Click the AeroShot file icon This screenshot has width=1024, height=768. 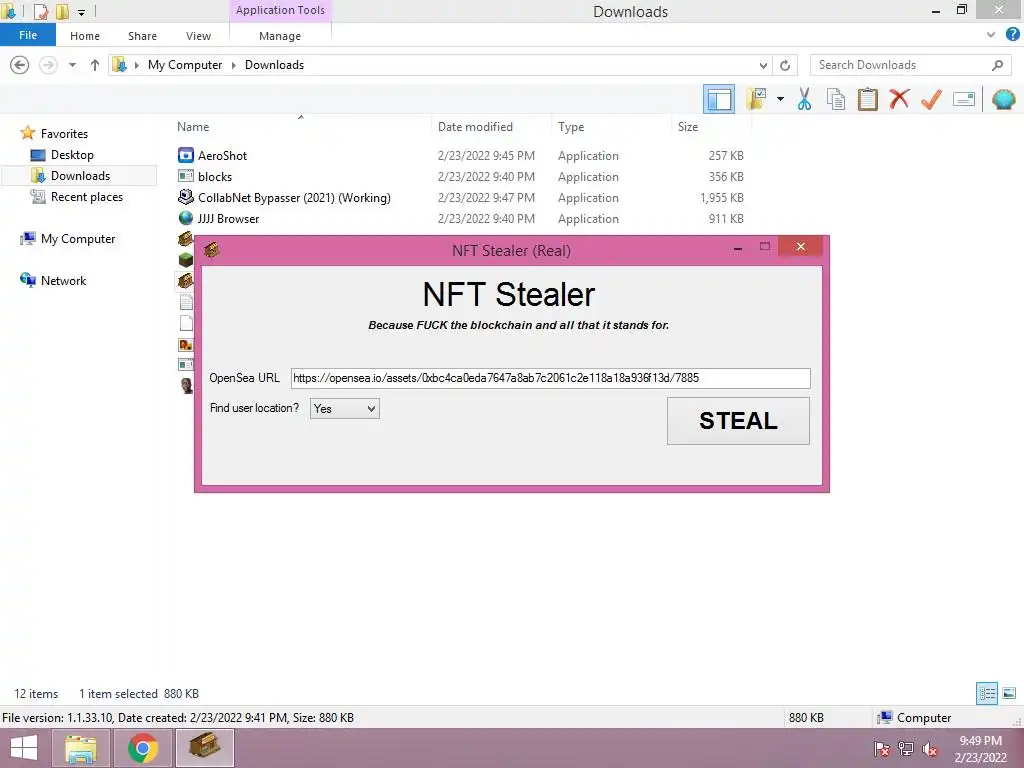pos(186,155)
